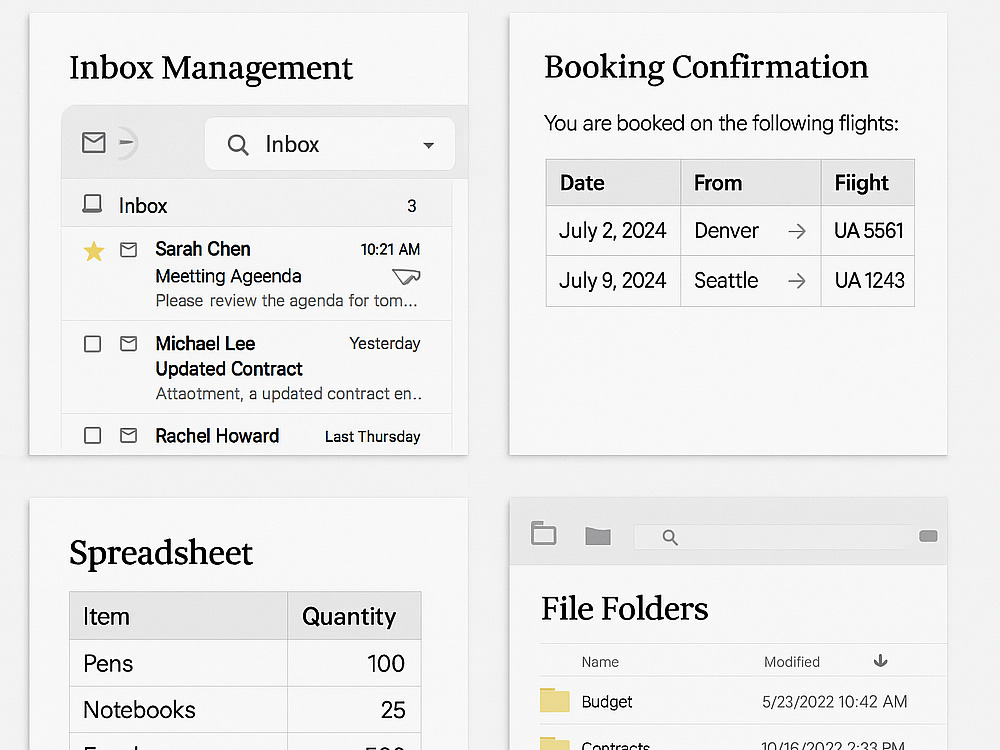Select the Denver cell
This screenshot has height=750, width=1000.
click(x=751, y=230)
